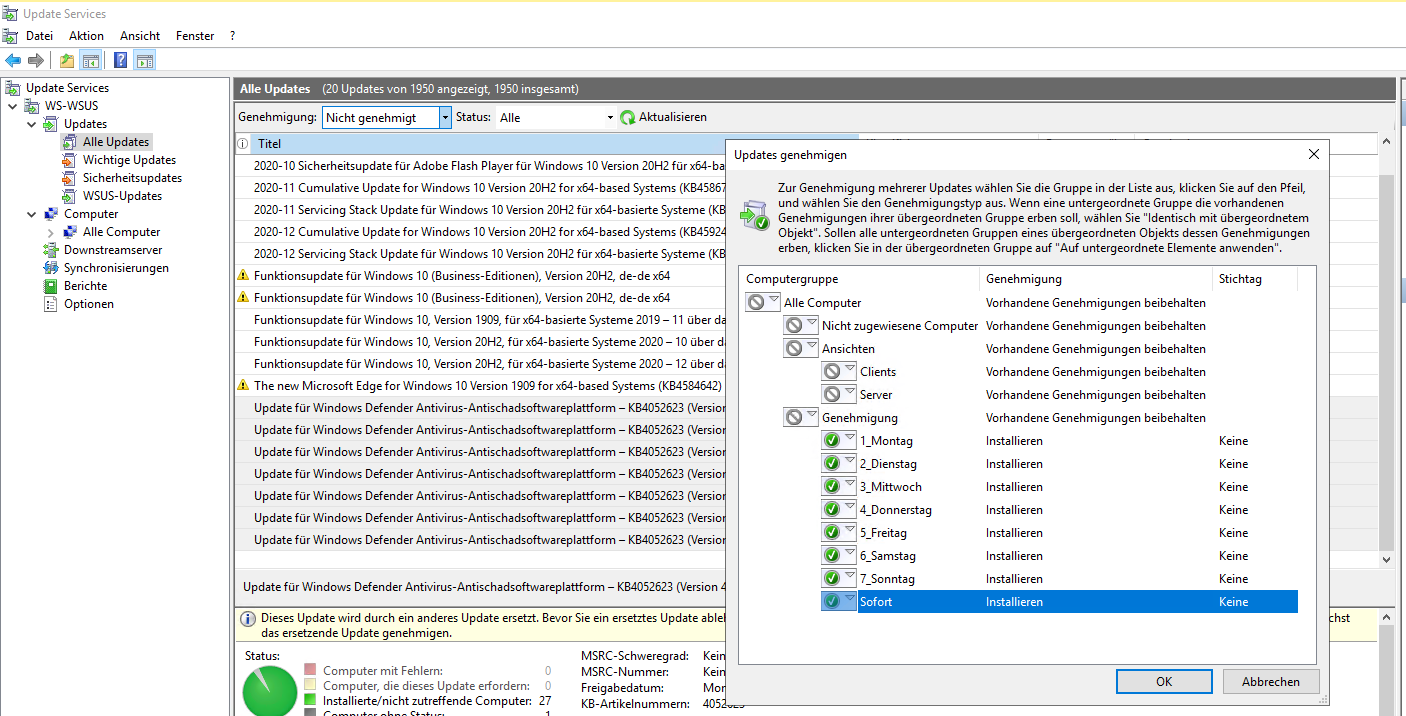
Task: Select Update Services root node icon
Action: click(13, 88)
